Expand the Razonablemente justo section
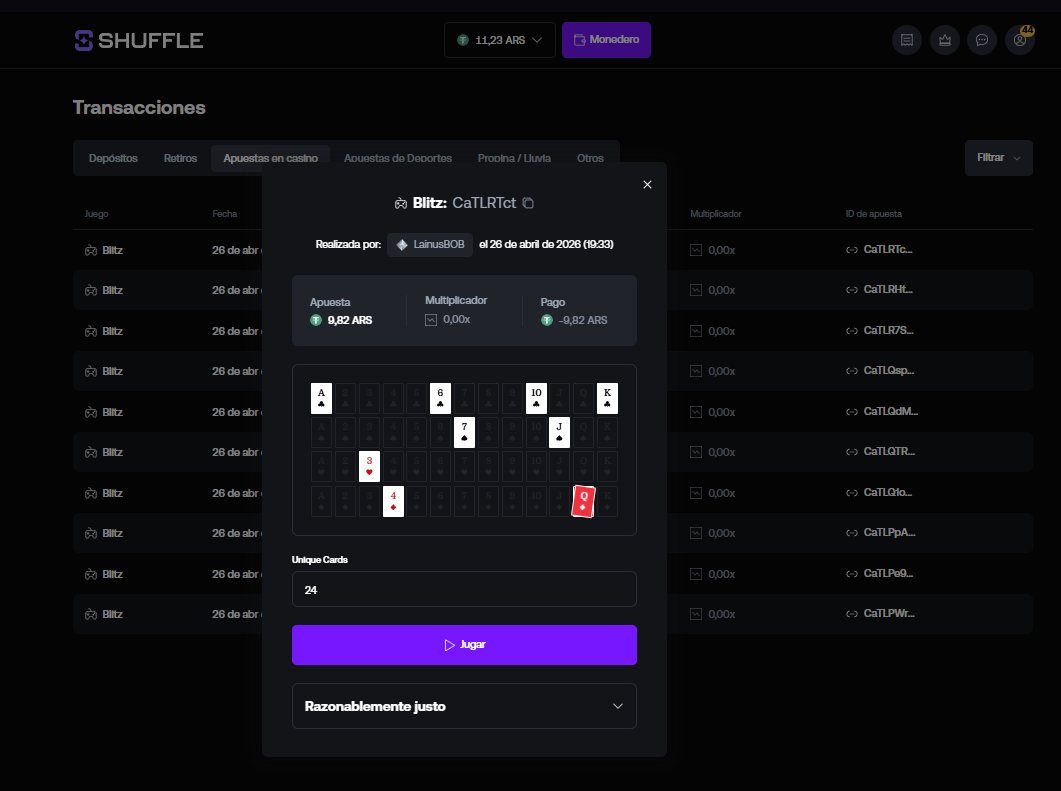The height and width of the screenshot is (791, 1061). click(464, 706)
